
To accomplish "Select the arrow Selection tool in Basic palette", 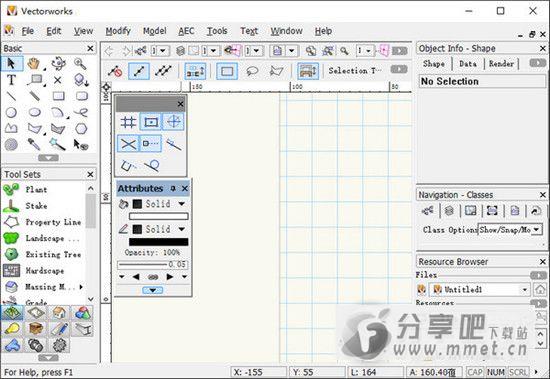I will (x=12, y=64).
